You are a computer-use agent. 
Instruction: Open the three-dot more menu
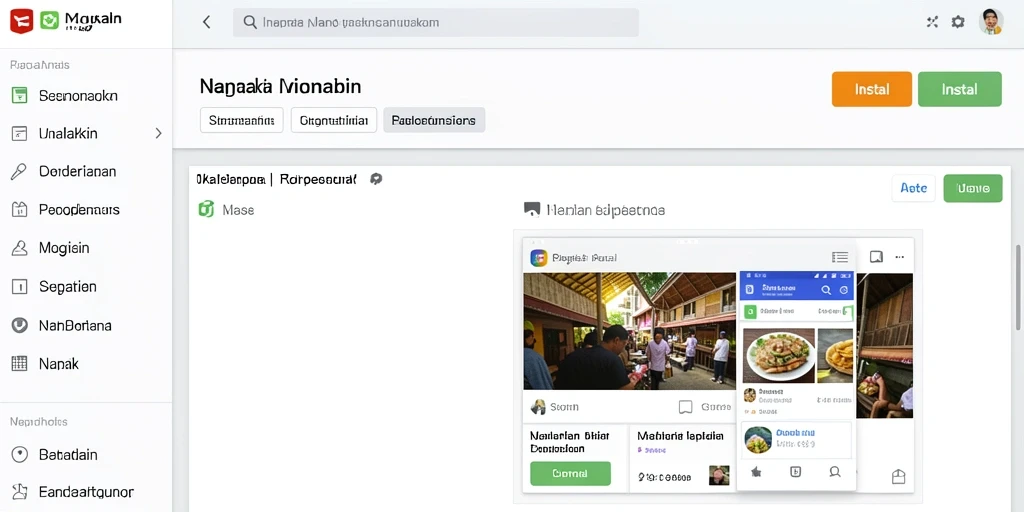click(899, 257)
